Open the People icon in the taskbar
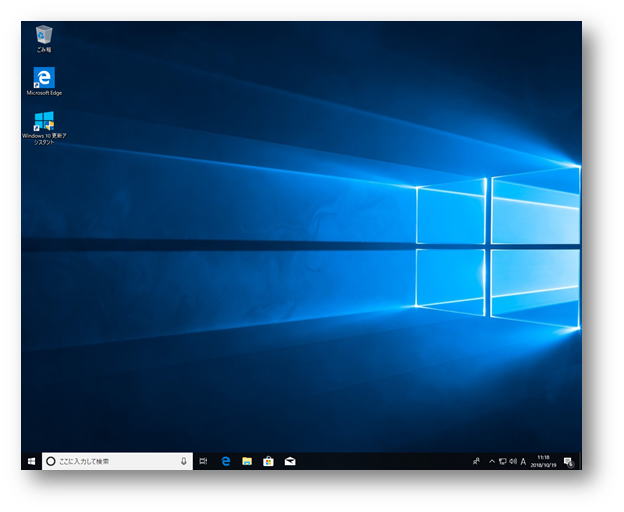624x512 pixels. tap(476, 461)
